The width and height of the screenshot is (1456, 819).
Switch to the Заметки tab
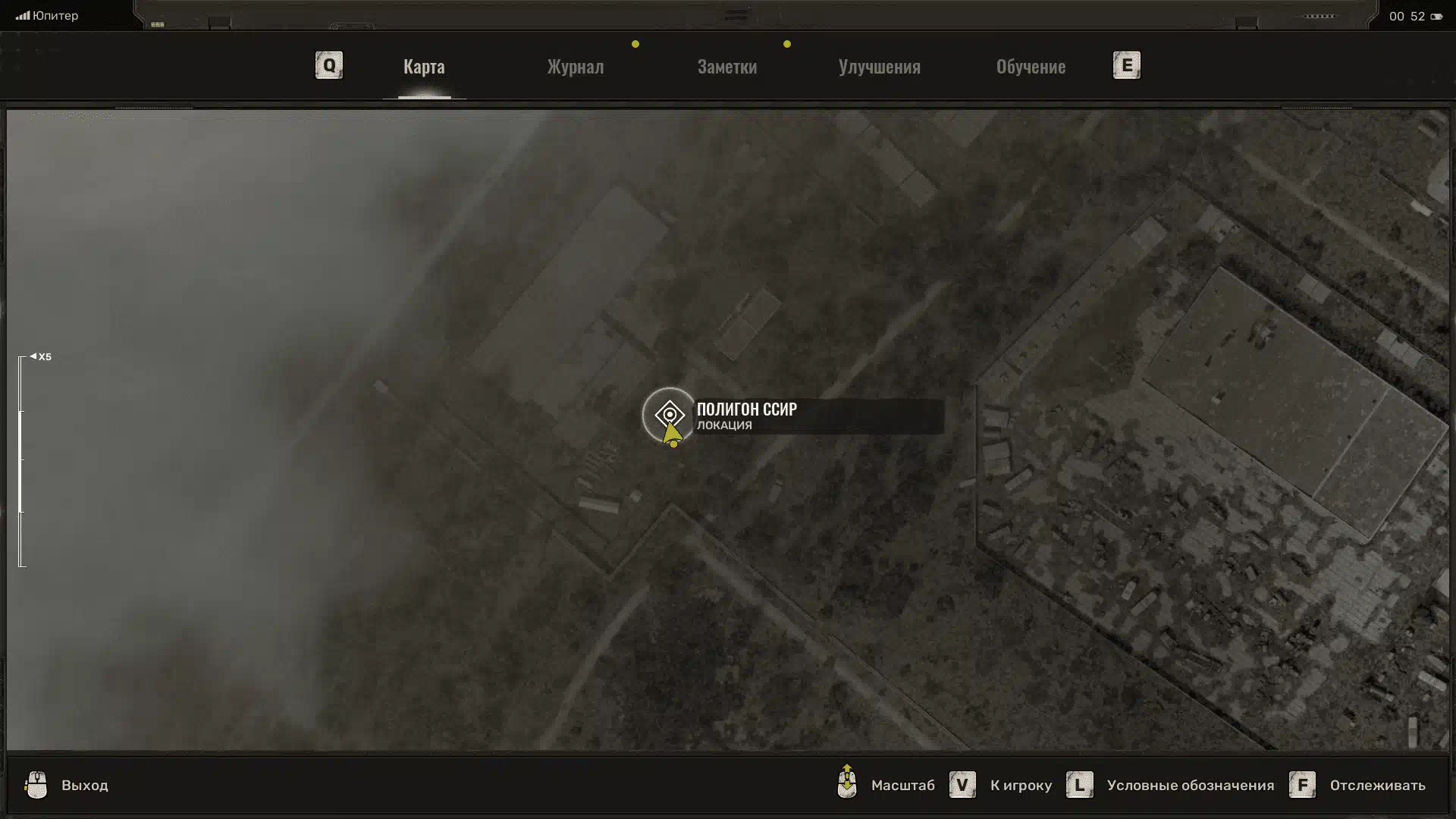point(726,67)
